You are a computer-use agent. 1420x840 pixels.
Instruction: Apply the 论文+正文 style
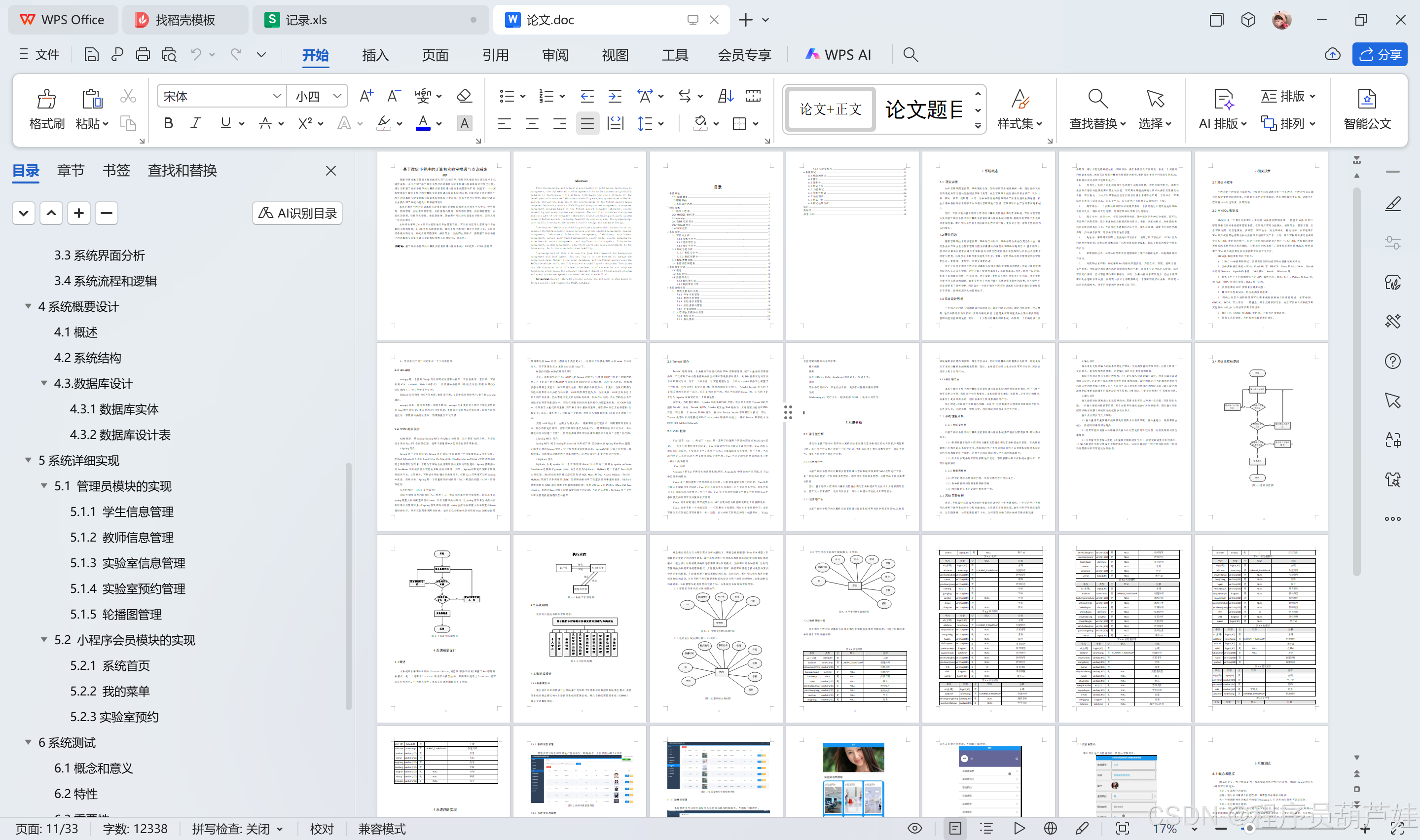coord(831,109)
